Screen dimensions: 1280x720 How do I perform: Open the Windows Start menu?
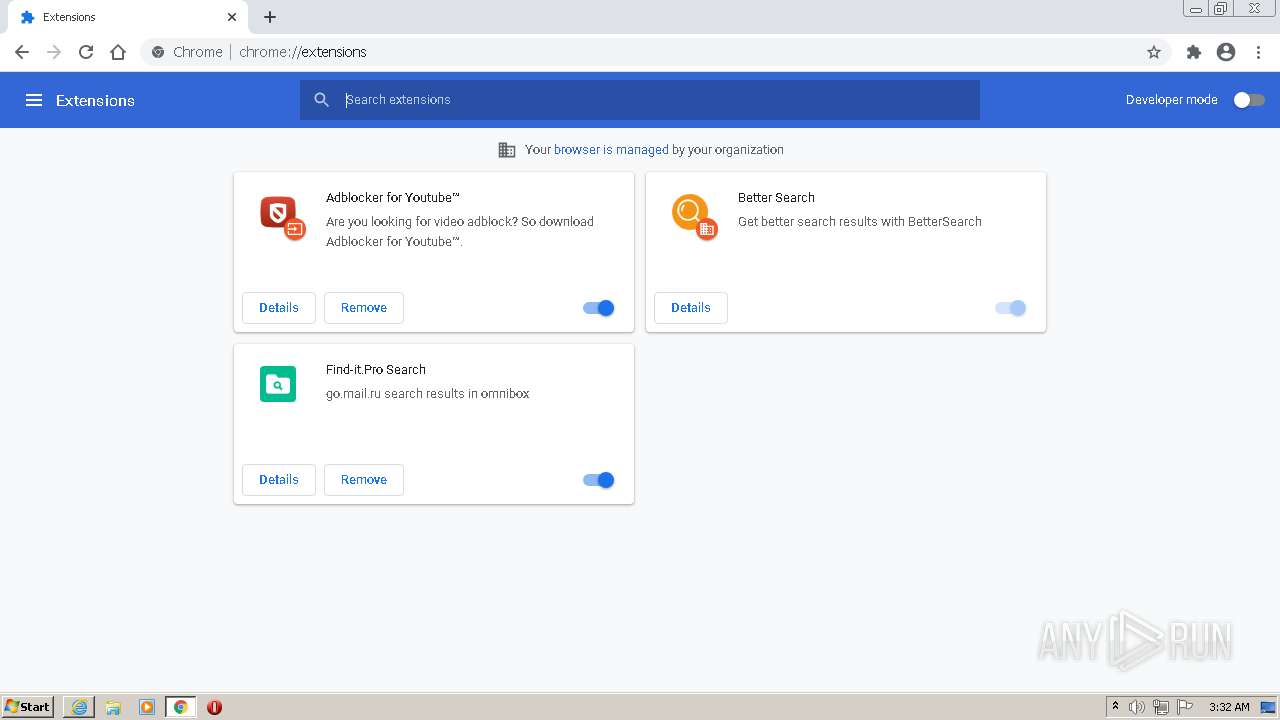[28, 707]
